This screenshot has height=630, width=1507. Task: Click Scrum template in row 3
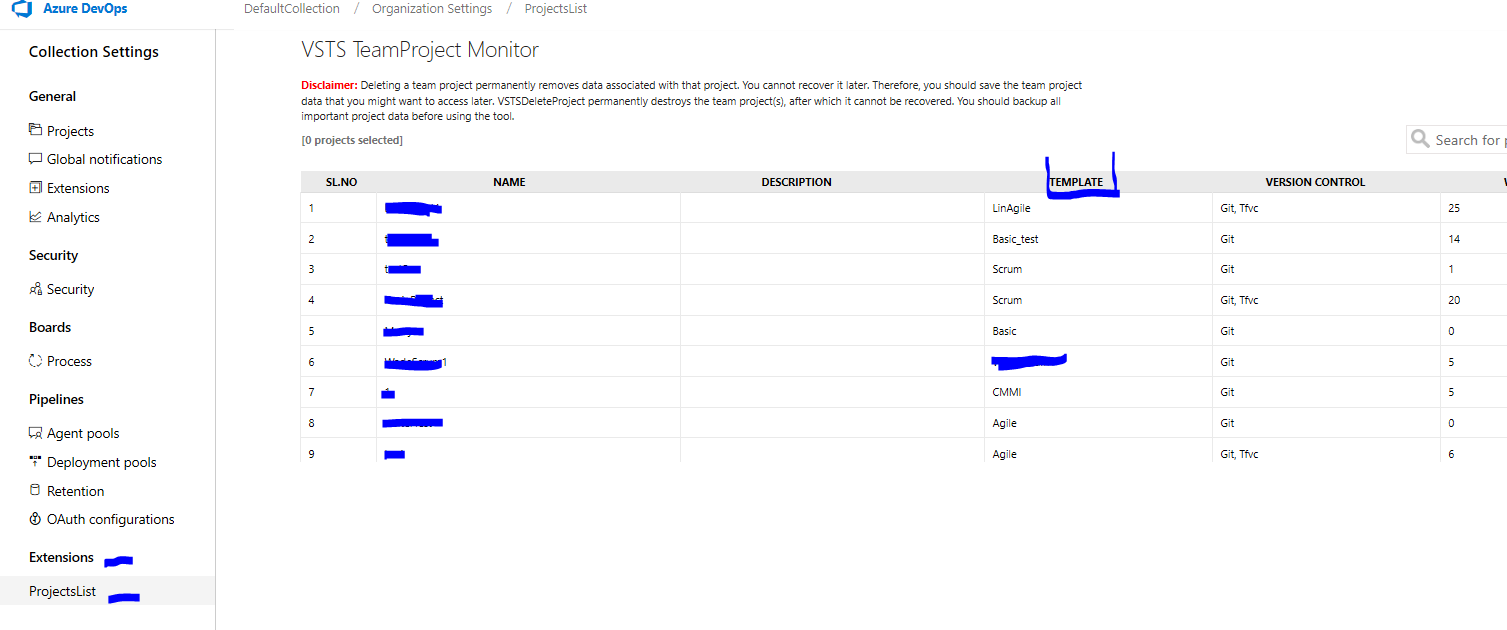[1007, 269]
